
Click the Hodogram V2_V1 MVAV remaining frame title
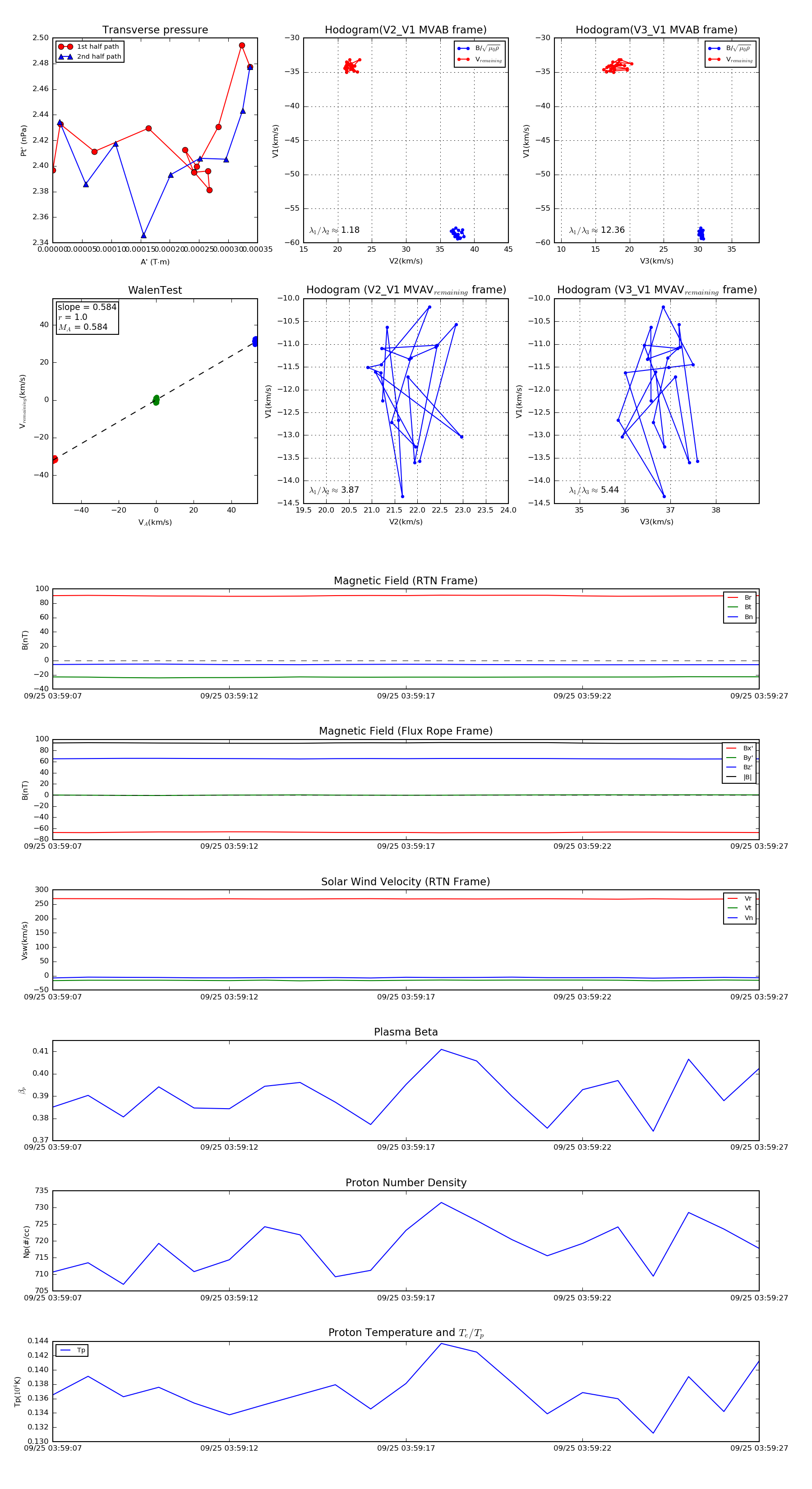tap(406, 290)
